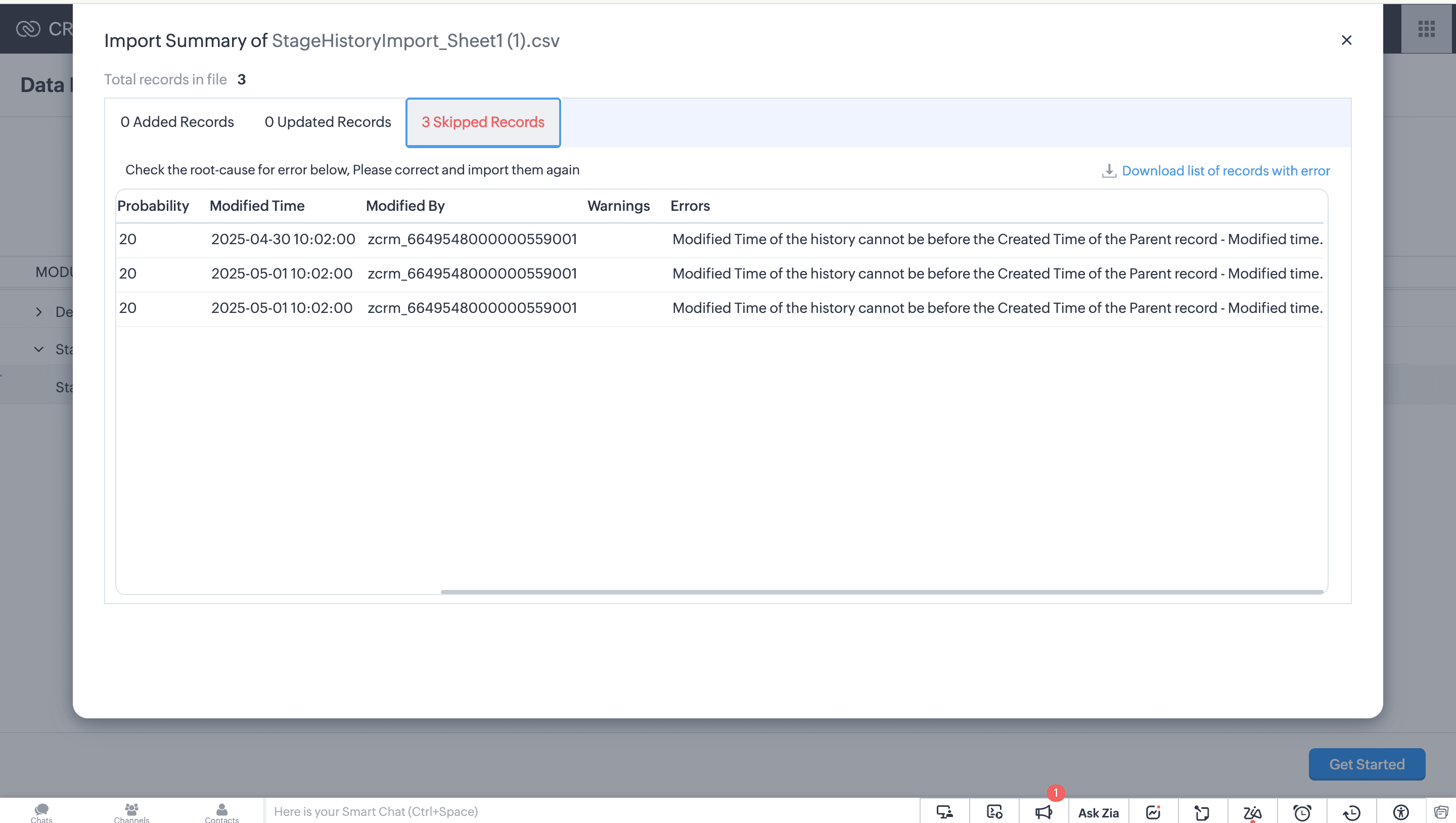Close the Import Summary dialog

point(1346,40)
